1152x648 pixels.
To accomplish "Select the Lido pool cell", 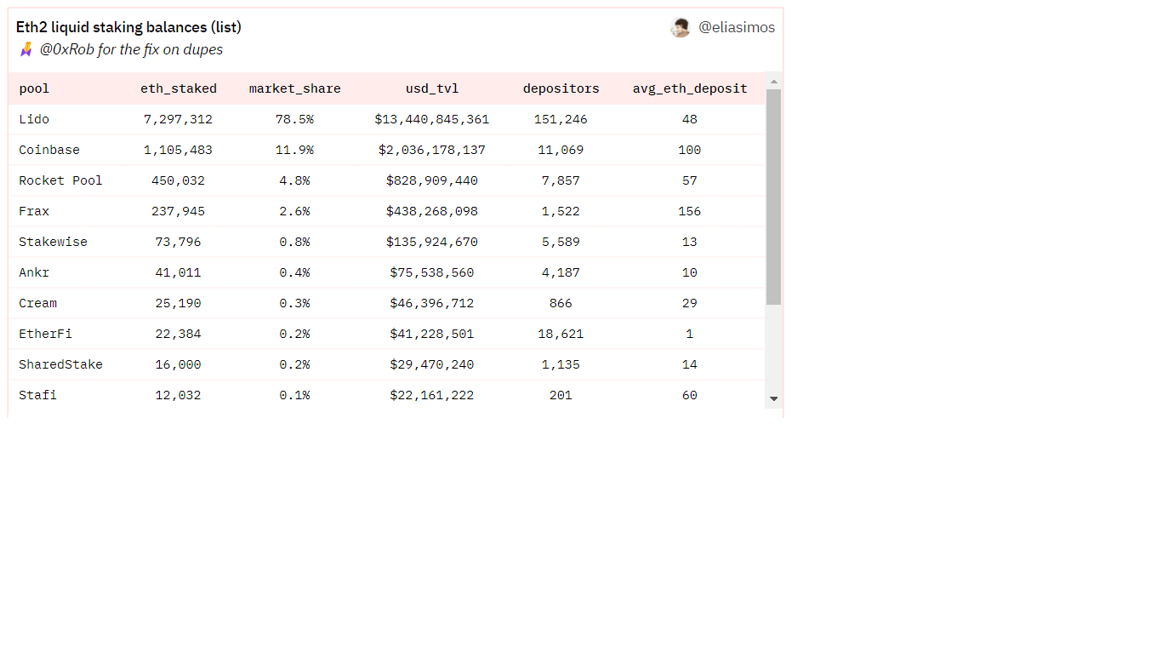I will 35,120.
